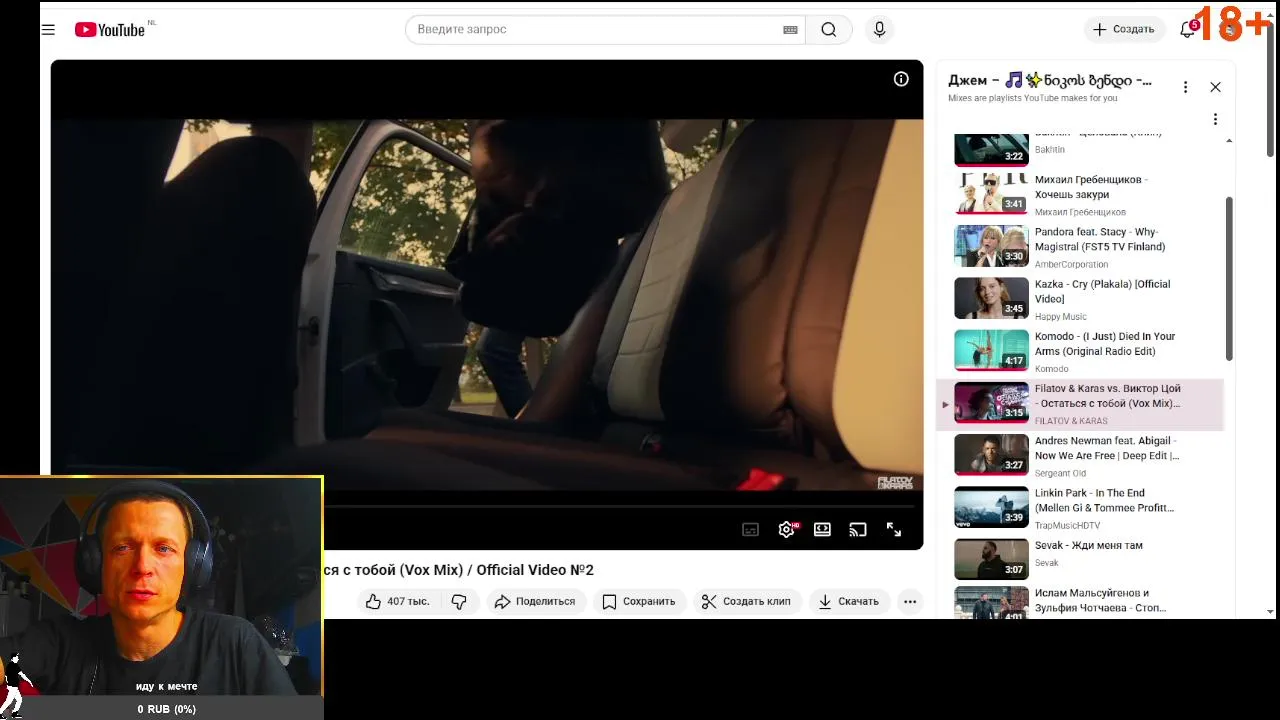Click the Джем mix playlist title

pos(1050,80)
